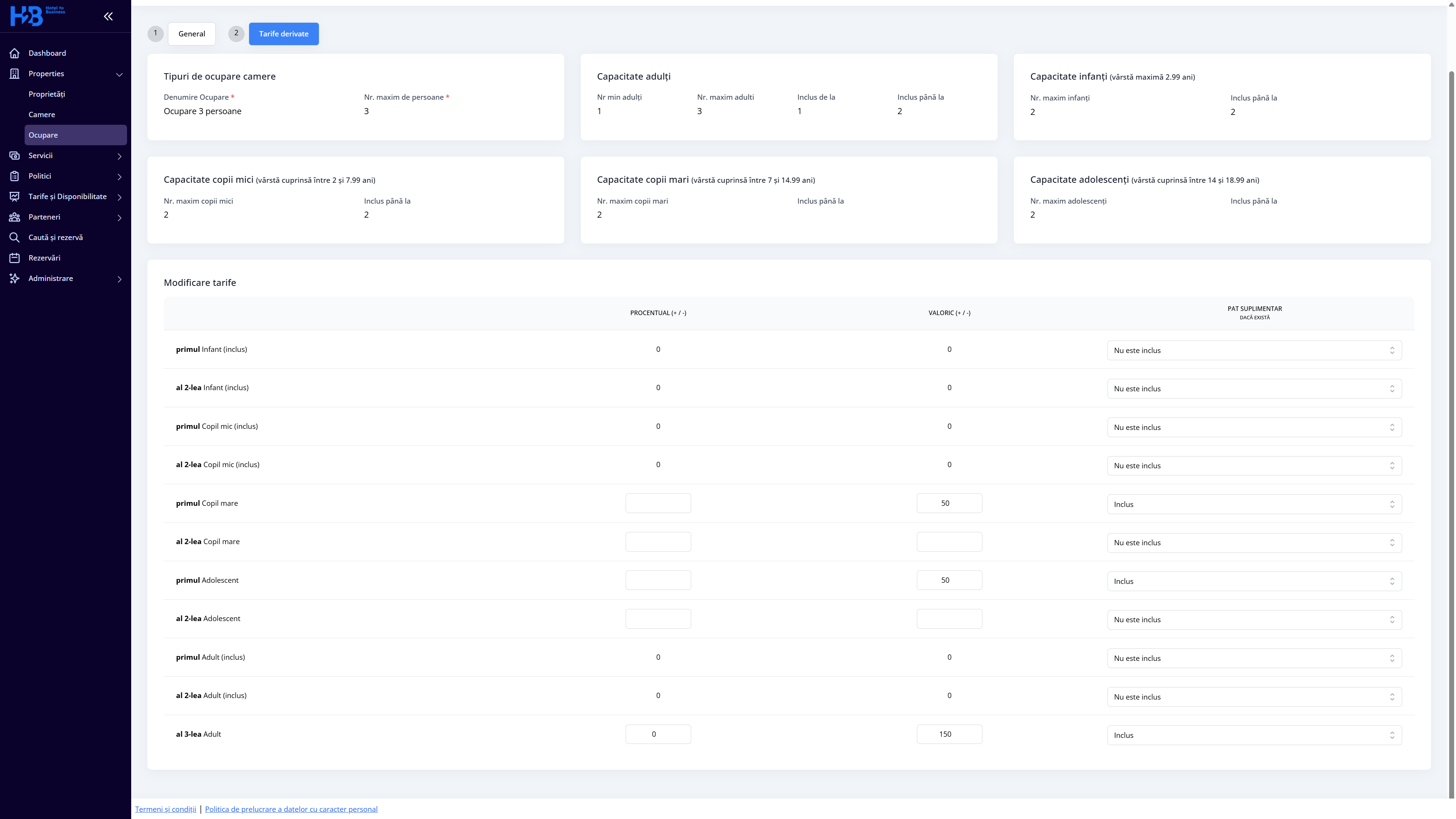The width and height of the screenshot is (1456, 819).
Task: Click valoric field for al 2-lea Copil mare
Action: point(949,541)
